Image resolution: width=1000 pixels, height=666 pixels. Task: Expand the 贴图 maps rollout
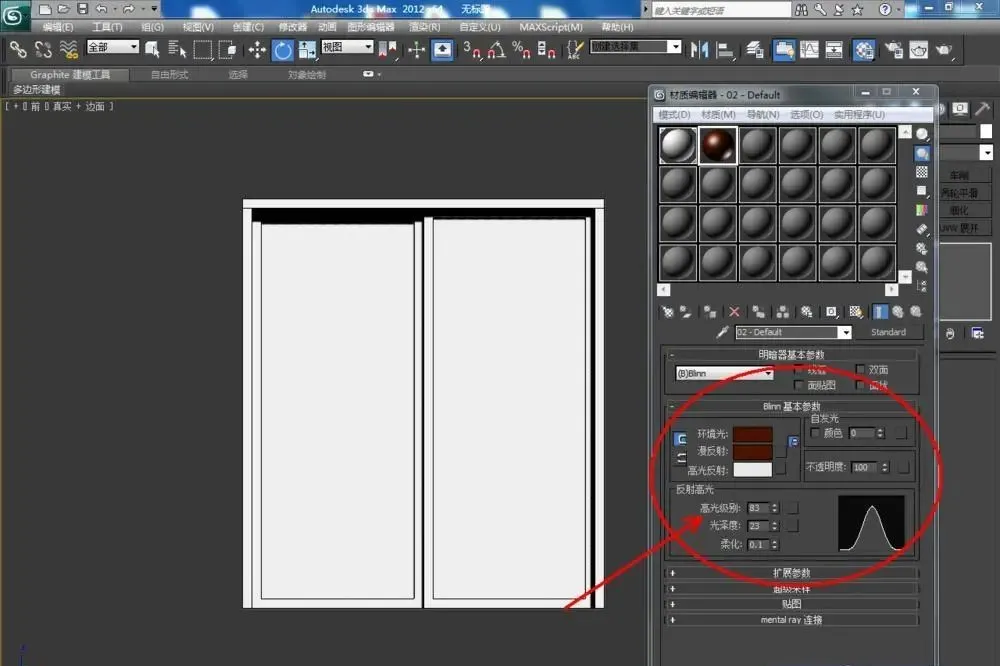coord(791,603)
